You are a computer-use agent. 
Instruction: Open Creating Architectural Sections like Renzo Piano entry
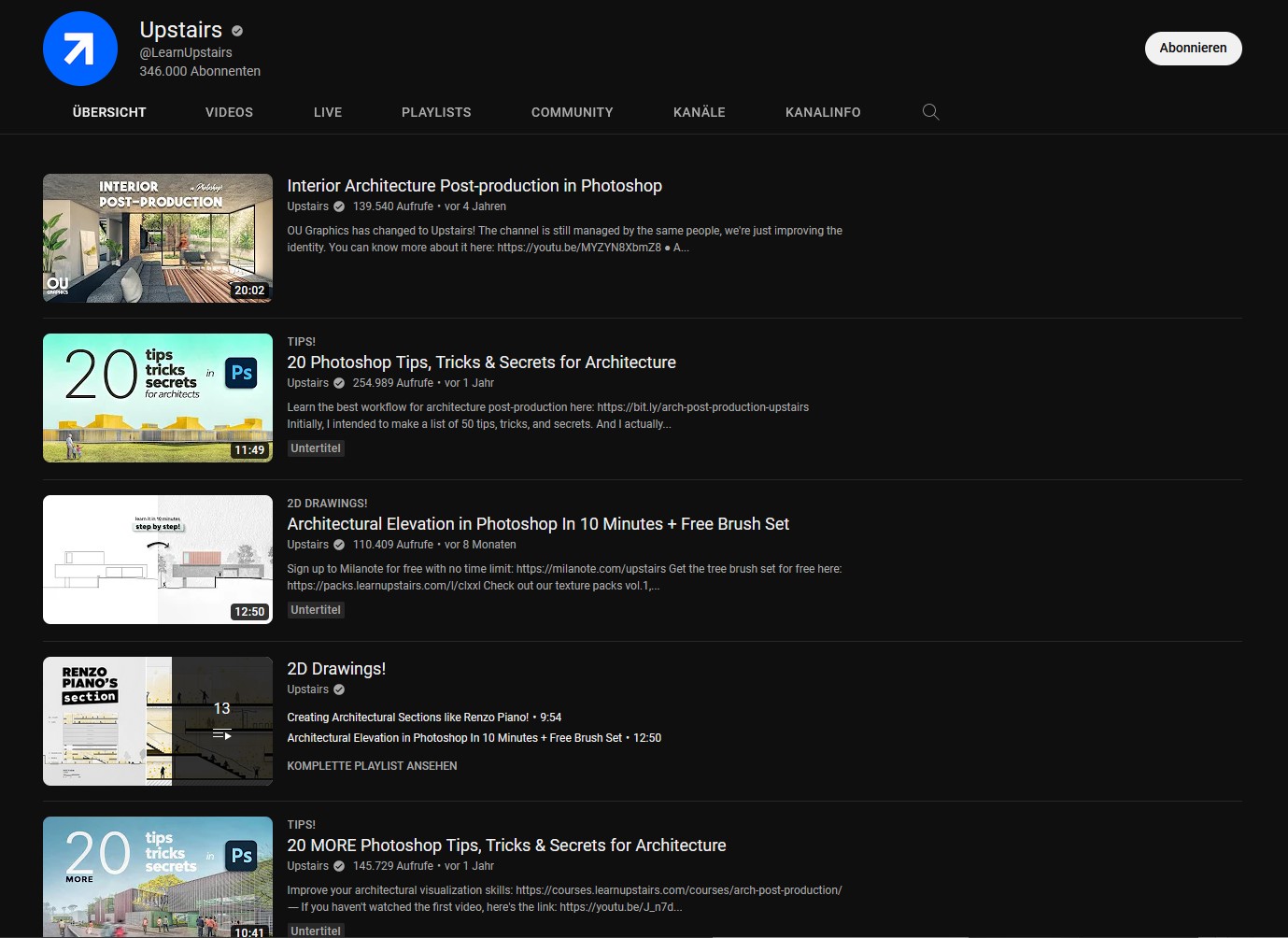(424, 718)
